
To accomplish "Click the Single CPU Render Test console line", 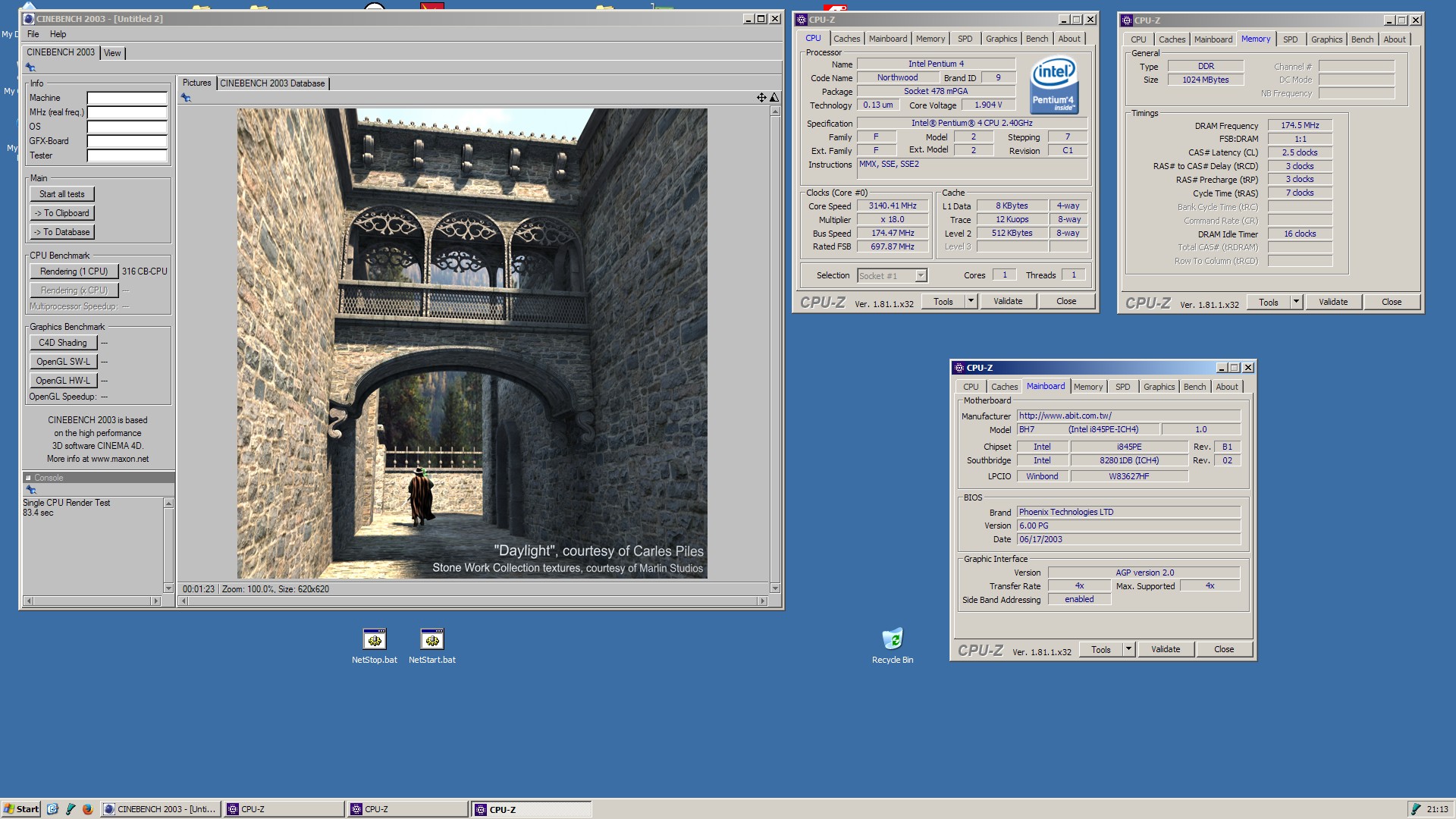I will 67,503.
